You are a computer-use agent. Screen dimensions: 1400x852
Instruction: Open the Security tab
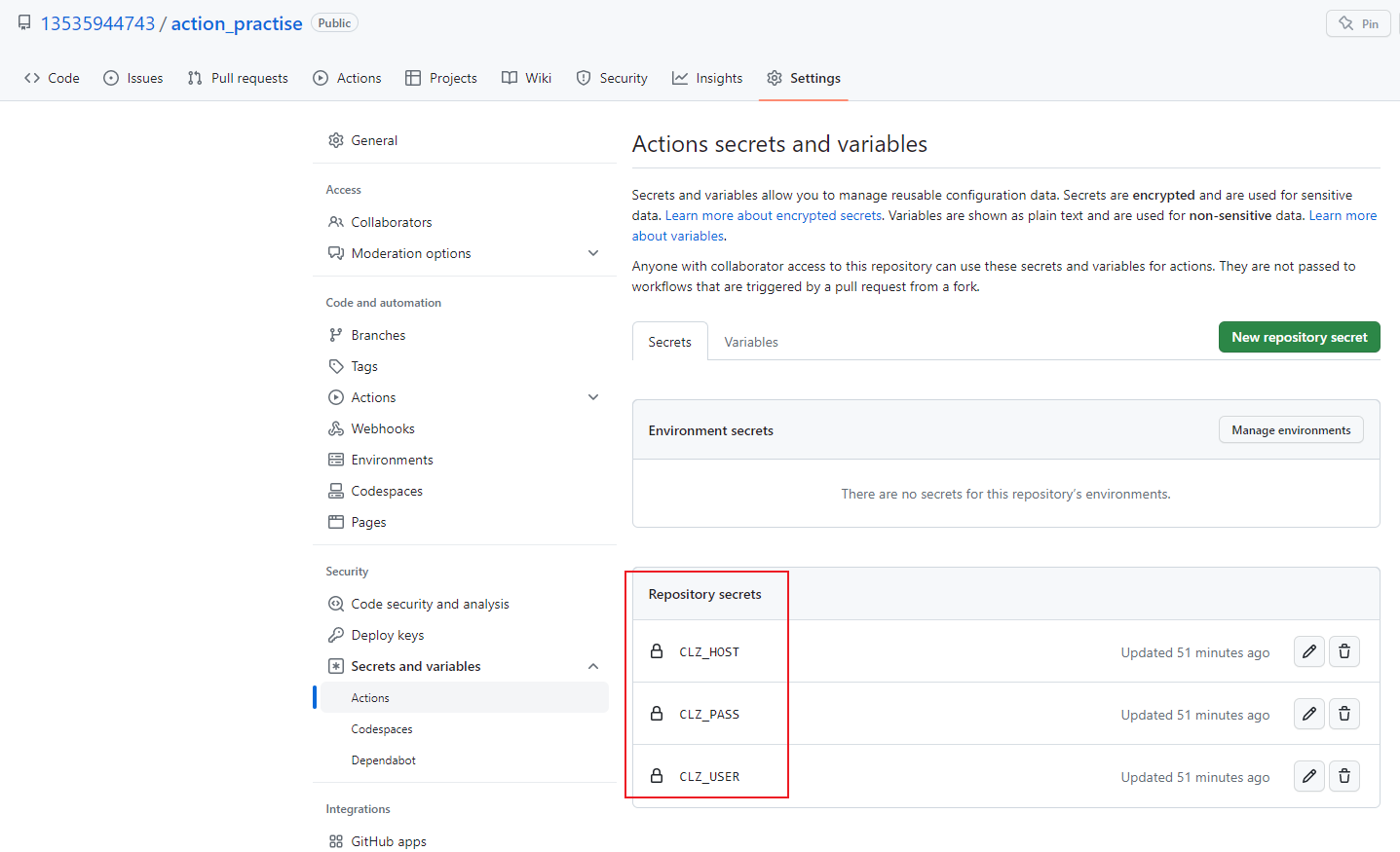(x=612, y=78)
